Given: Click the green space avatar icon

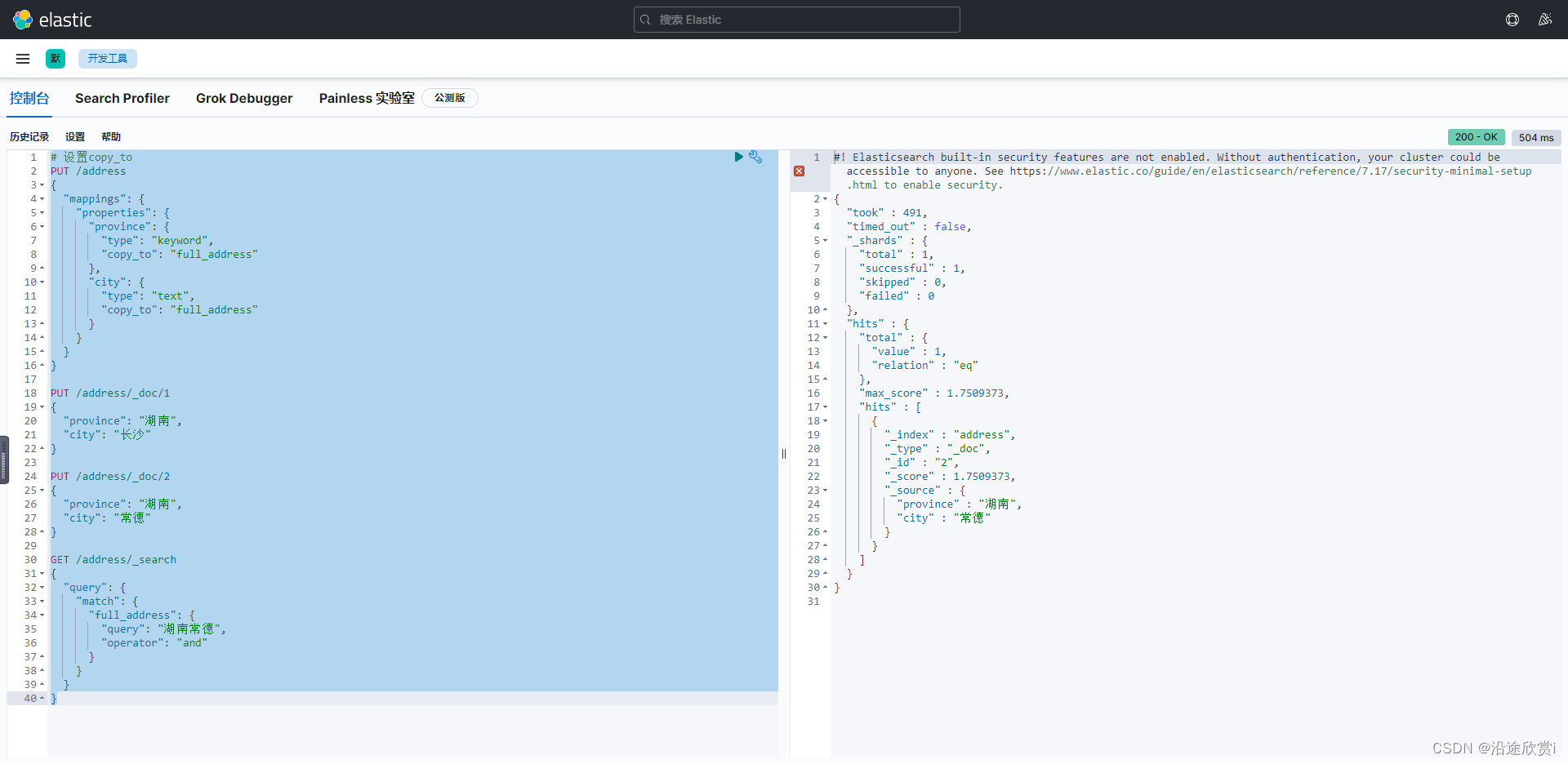Looking at the screenshot, I should [x=56, y=59].
